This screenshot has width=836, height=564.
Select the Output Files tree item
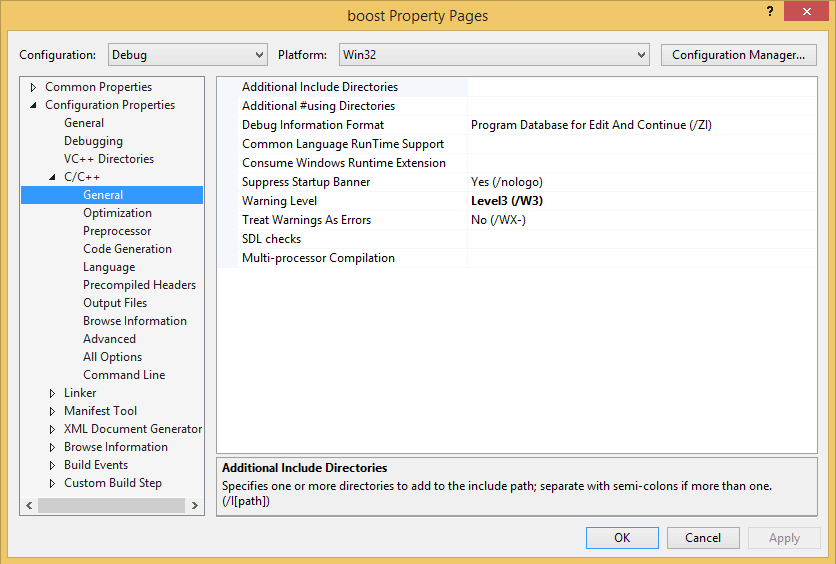click(x=115, y=303)
